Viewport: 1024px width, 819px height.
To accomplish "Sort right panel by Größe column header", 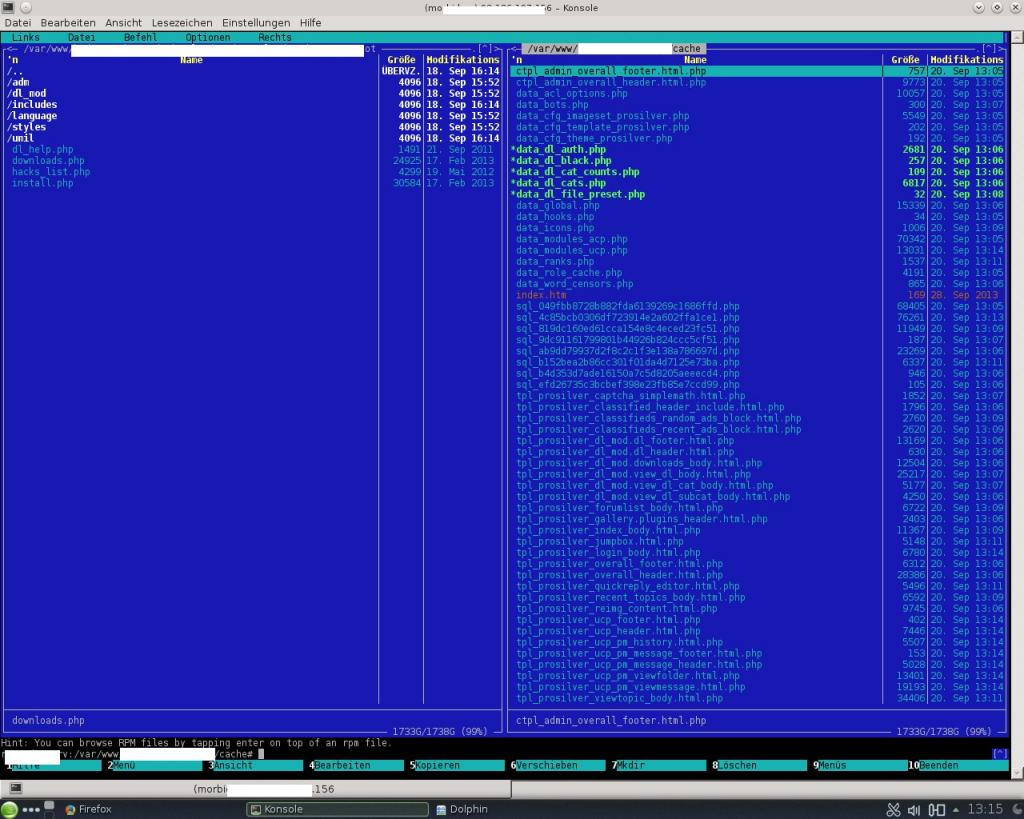I will coord(906,60).
